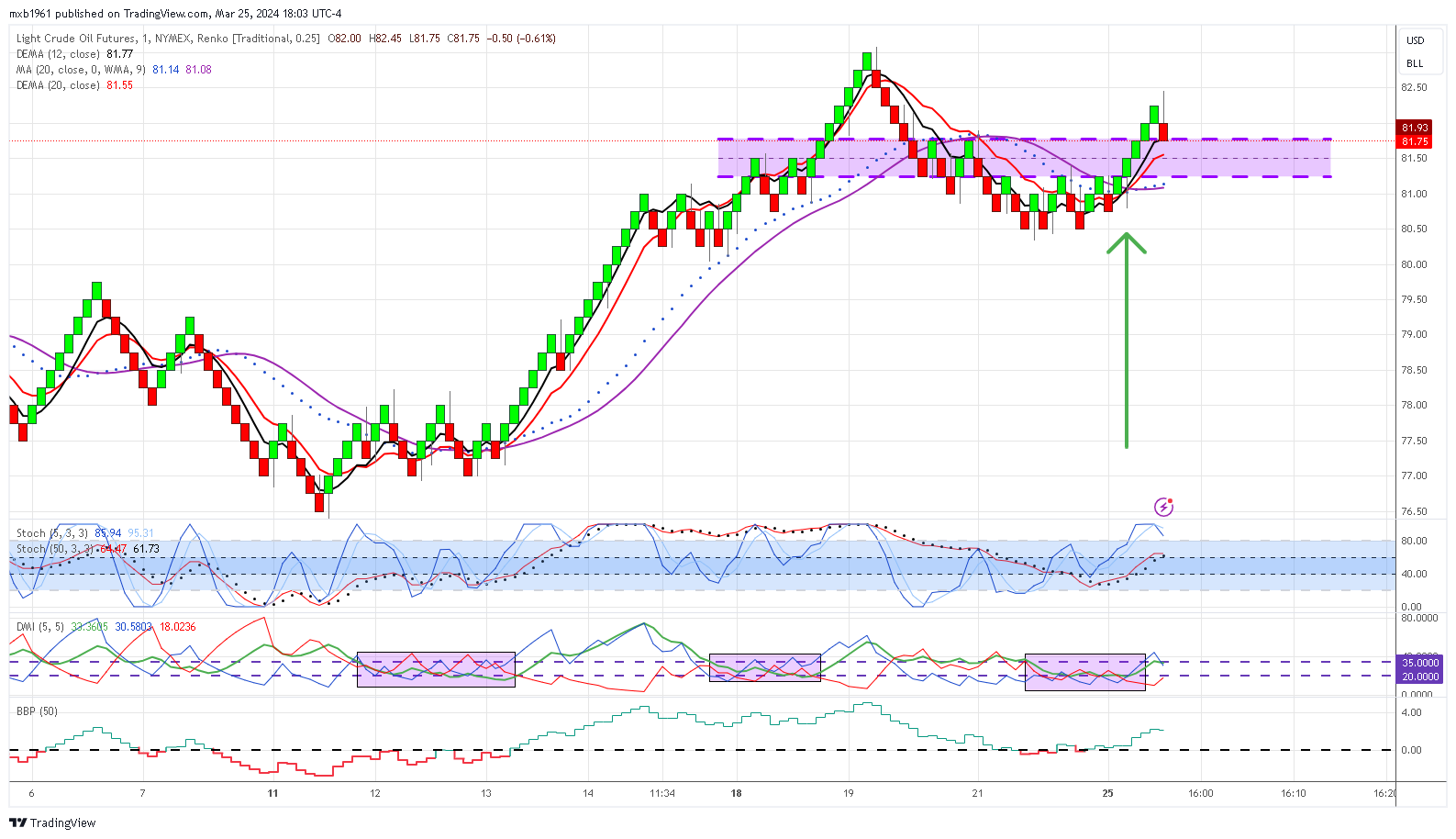Select the MA (20, close, 0, WMA, 9) legend

(x=81, y=70)
